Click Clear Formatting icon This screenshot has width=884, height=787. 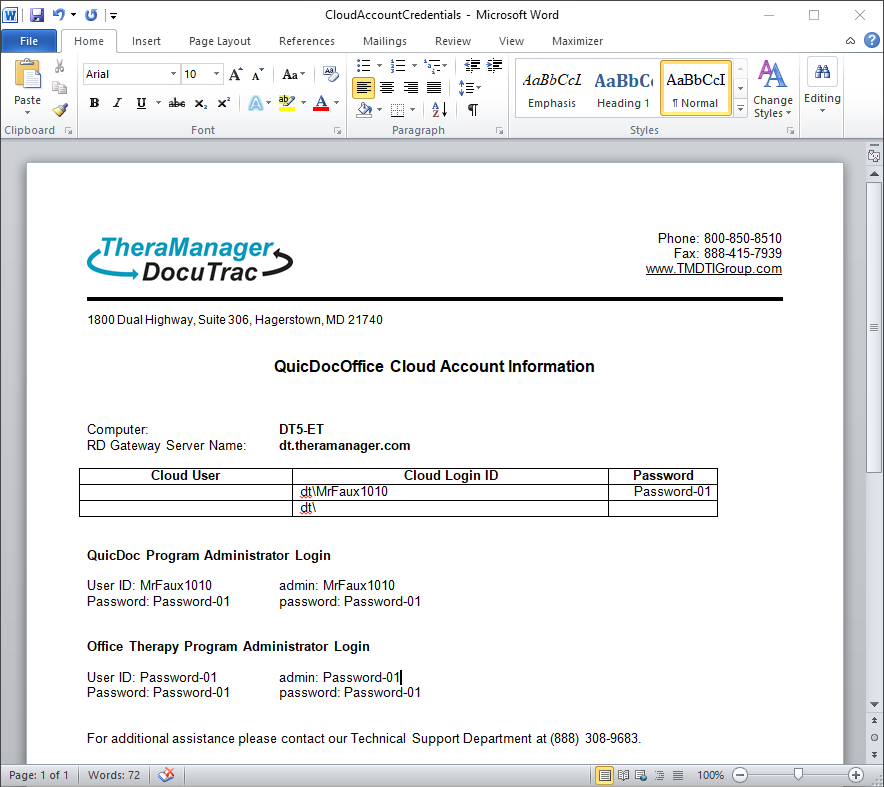coord(330,74)
